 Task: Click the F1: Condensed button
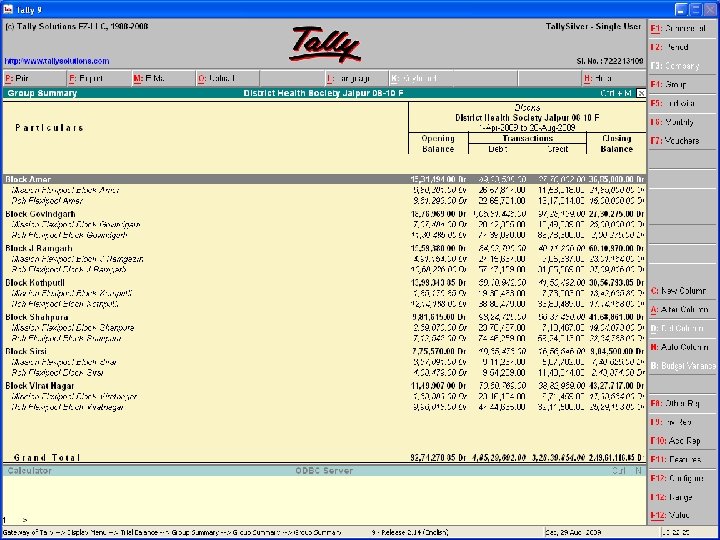pos(683,28)
